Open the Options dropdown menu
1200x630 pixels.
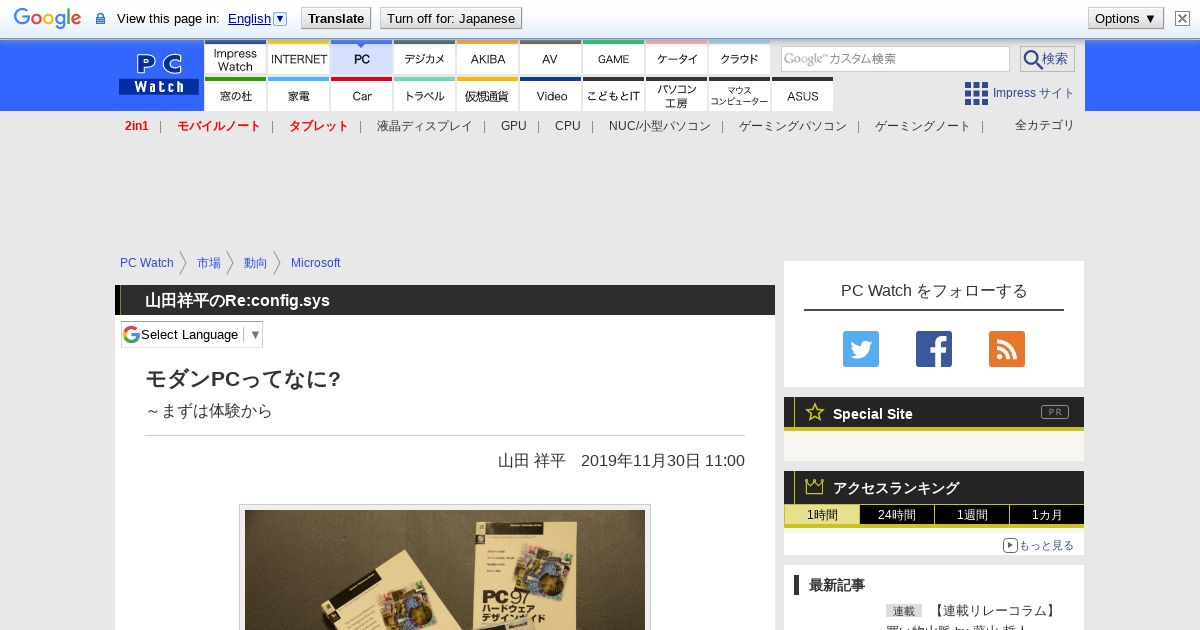pyautogui.click(x=1126, y=18)
